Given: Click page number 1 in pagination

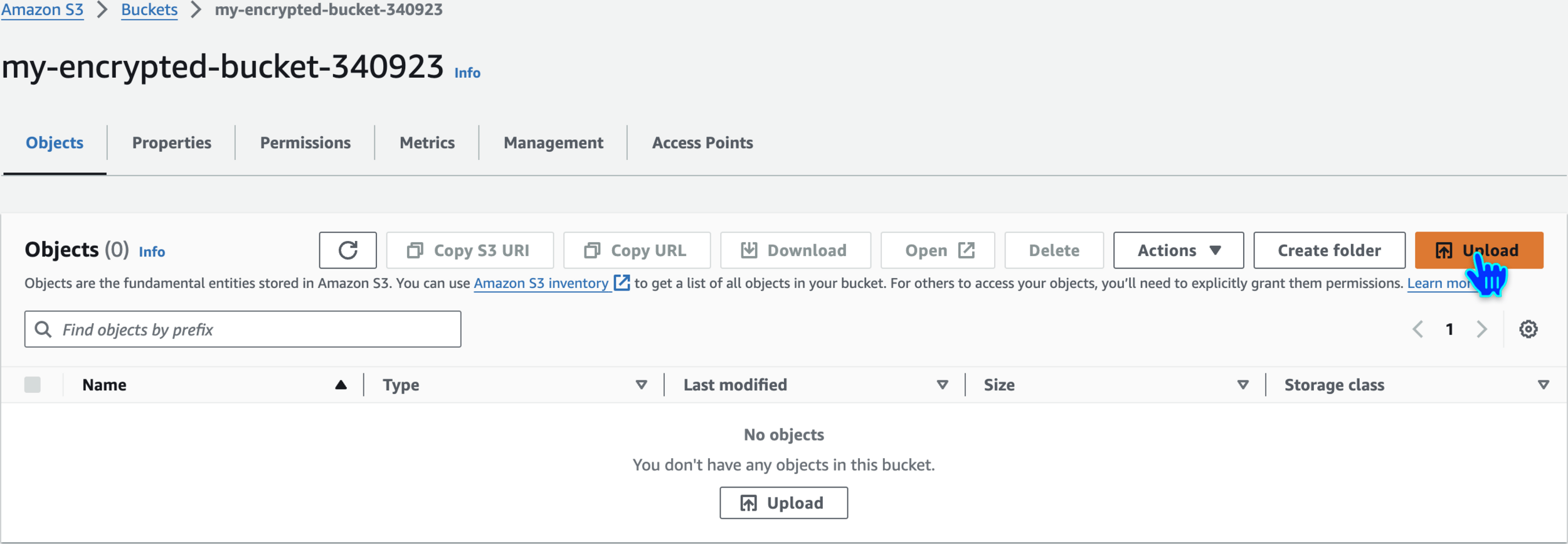Looking at the screenshot, I should (x=1449, y=329).
